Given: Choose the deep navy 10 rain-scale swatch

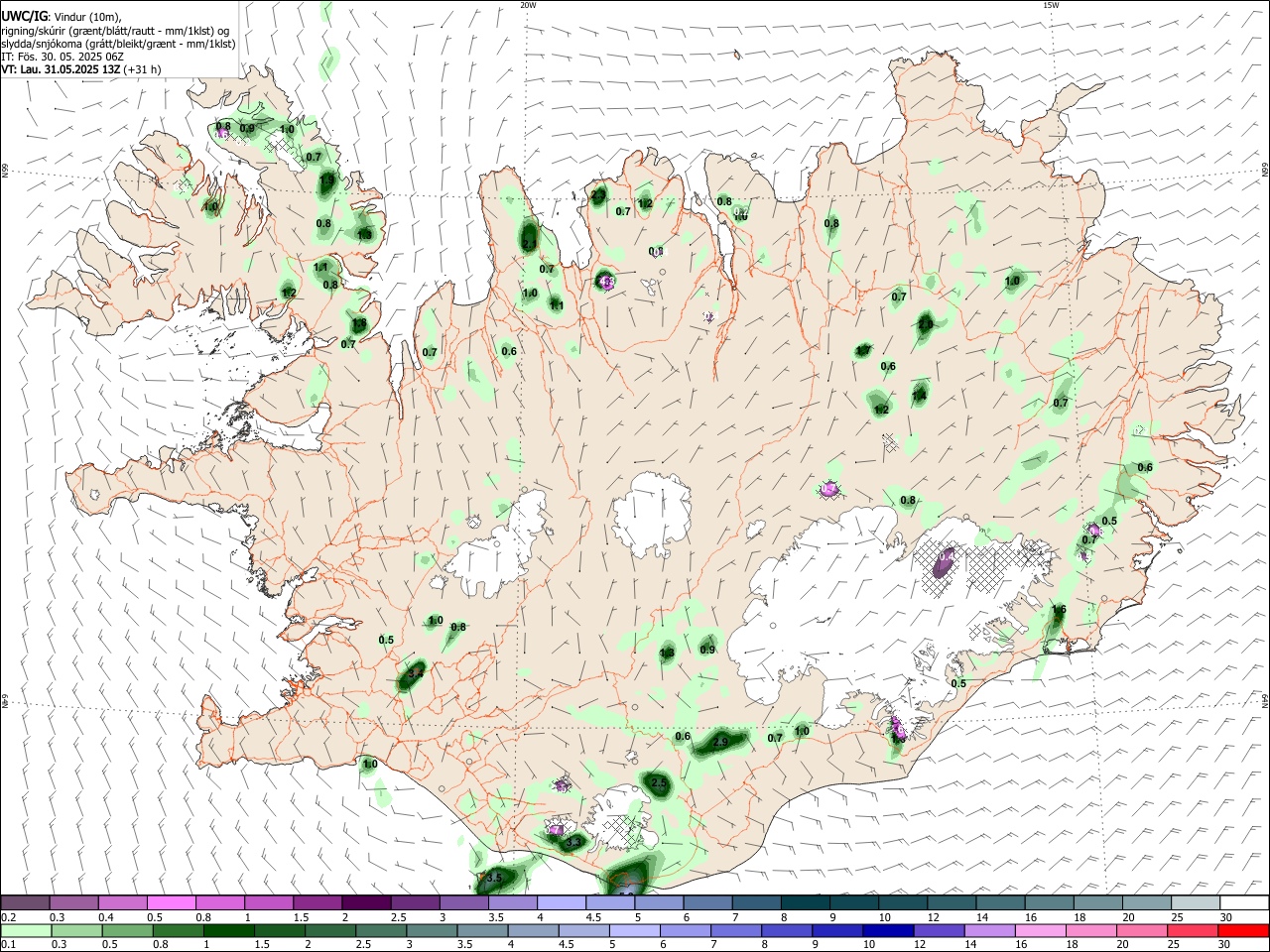Looking at the screenshot, I should [888, 930].
